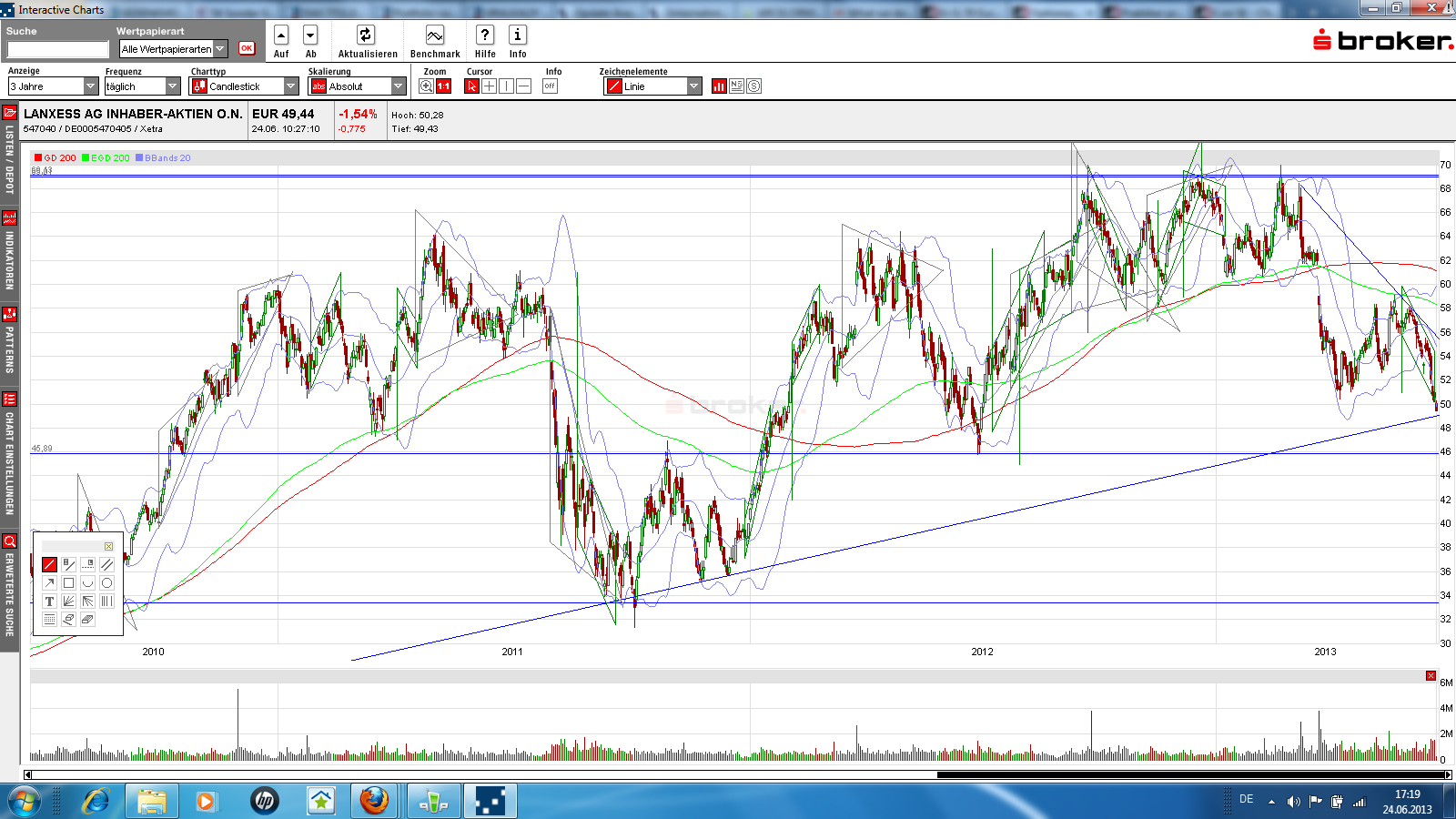
Task: Click the scrollbar left arrow
Action: pos(27,775)
